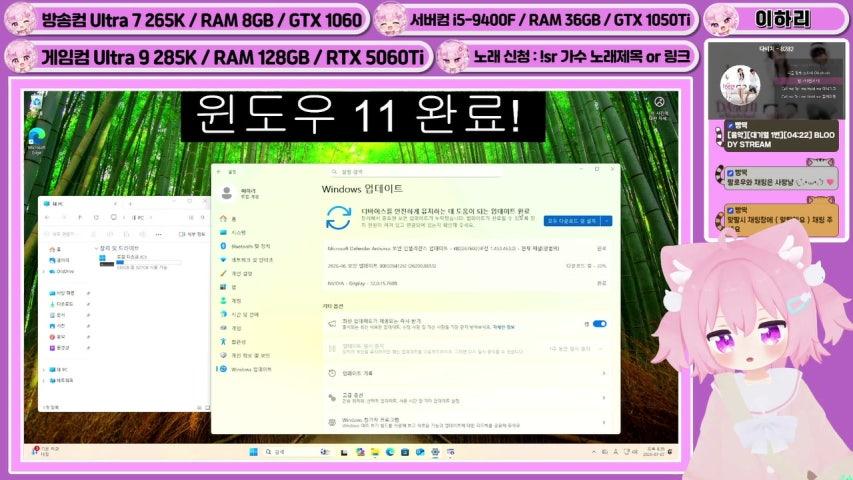Click the C: drive storage usage bar

[x=149, y=262]
